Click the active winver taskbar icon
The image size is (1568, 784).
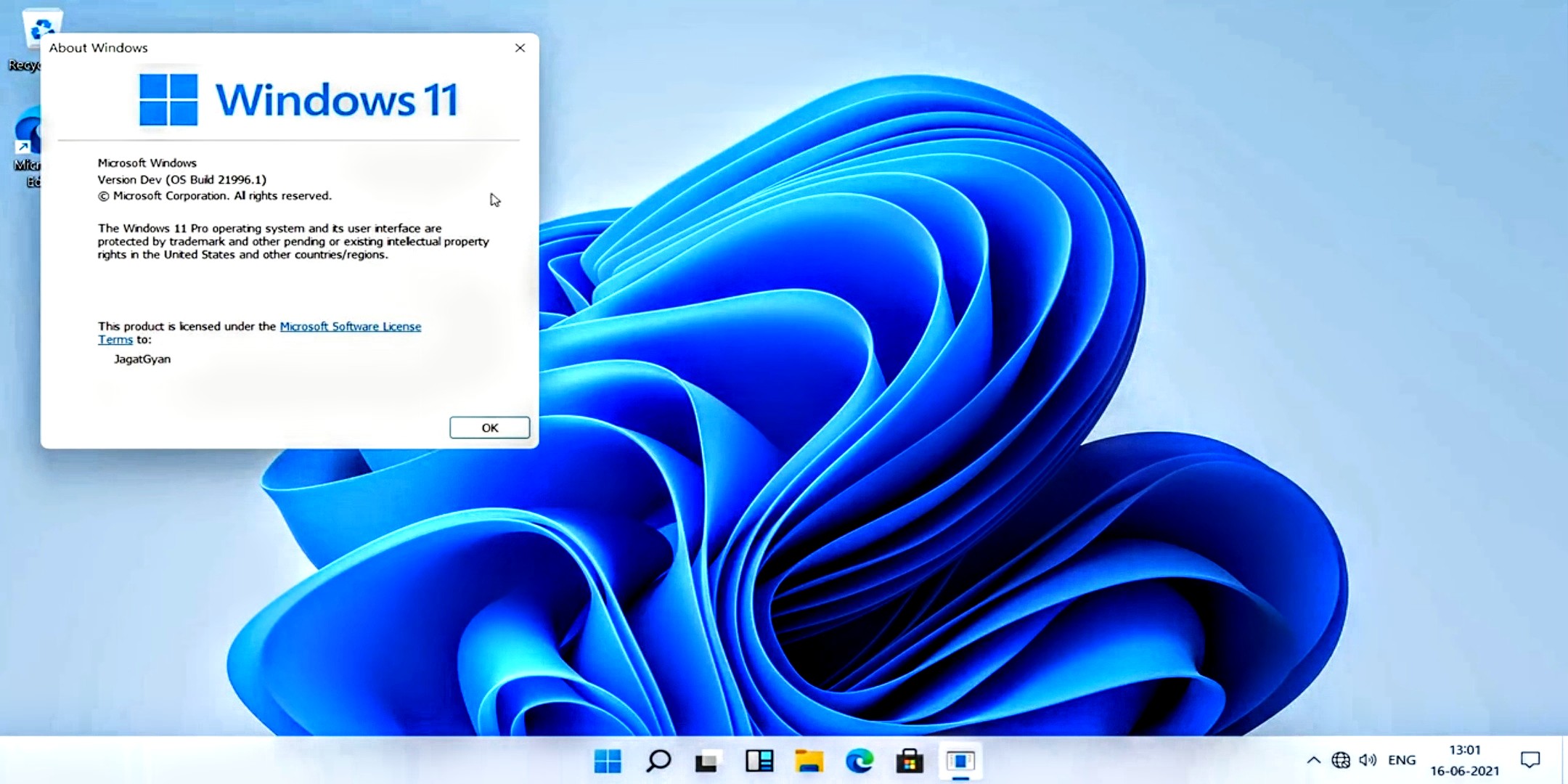(x=960, y=761)
